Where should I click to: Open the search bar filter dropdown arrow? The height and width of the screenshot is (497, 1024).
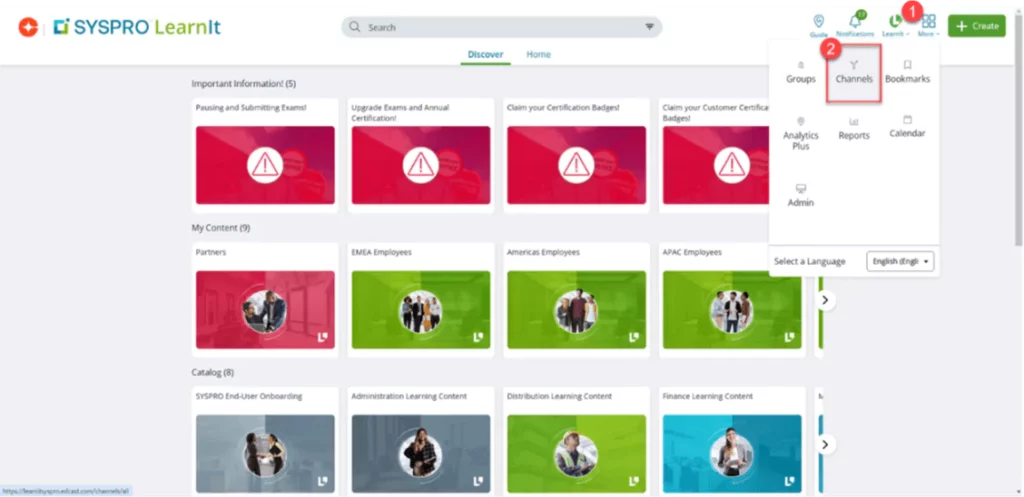pyautogui.click(x=649, y=27)
